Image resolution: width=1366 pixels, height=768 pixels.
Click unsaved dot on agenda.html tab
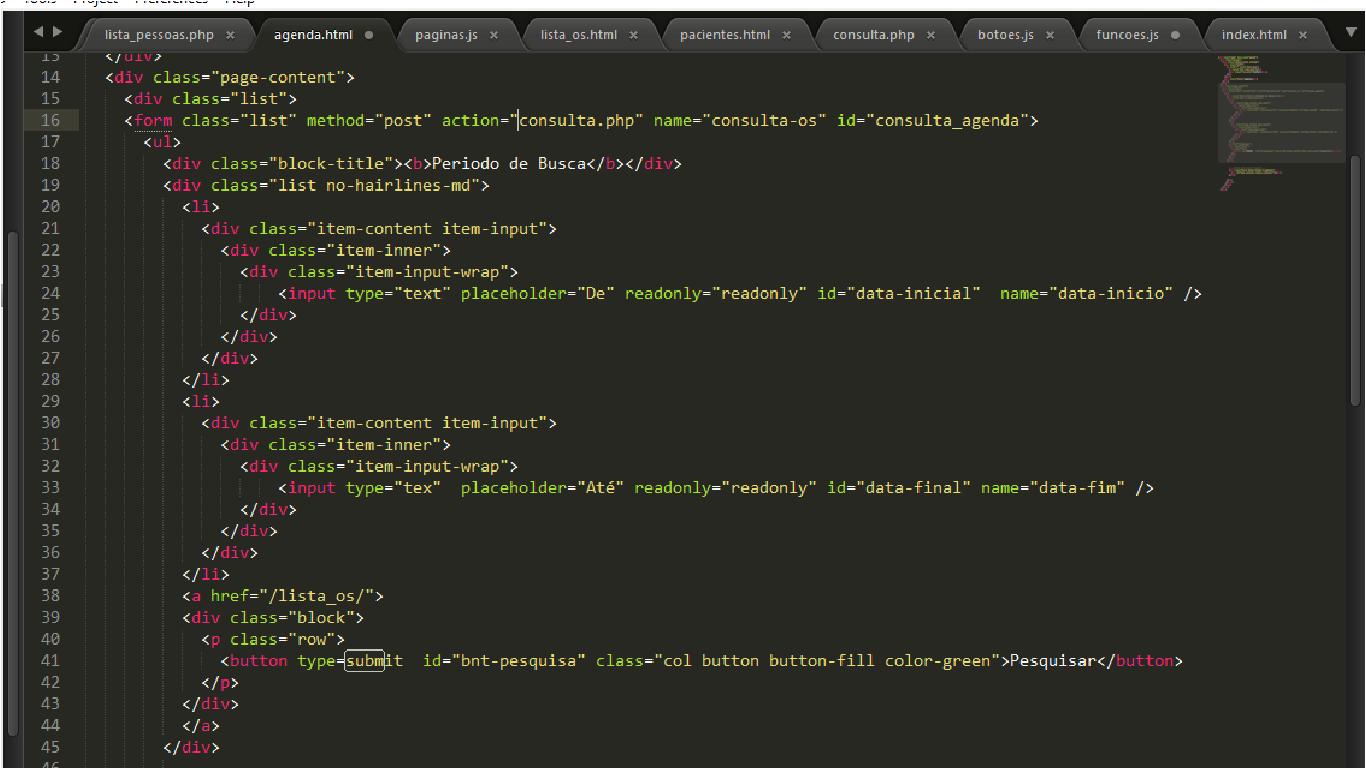[369, 35]
